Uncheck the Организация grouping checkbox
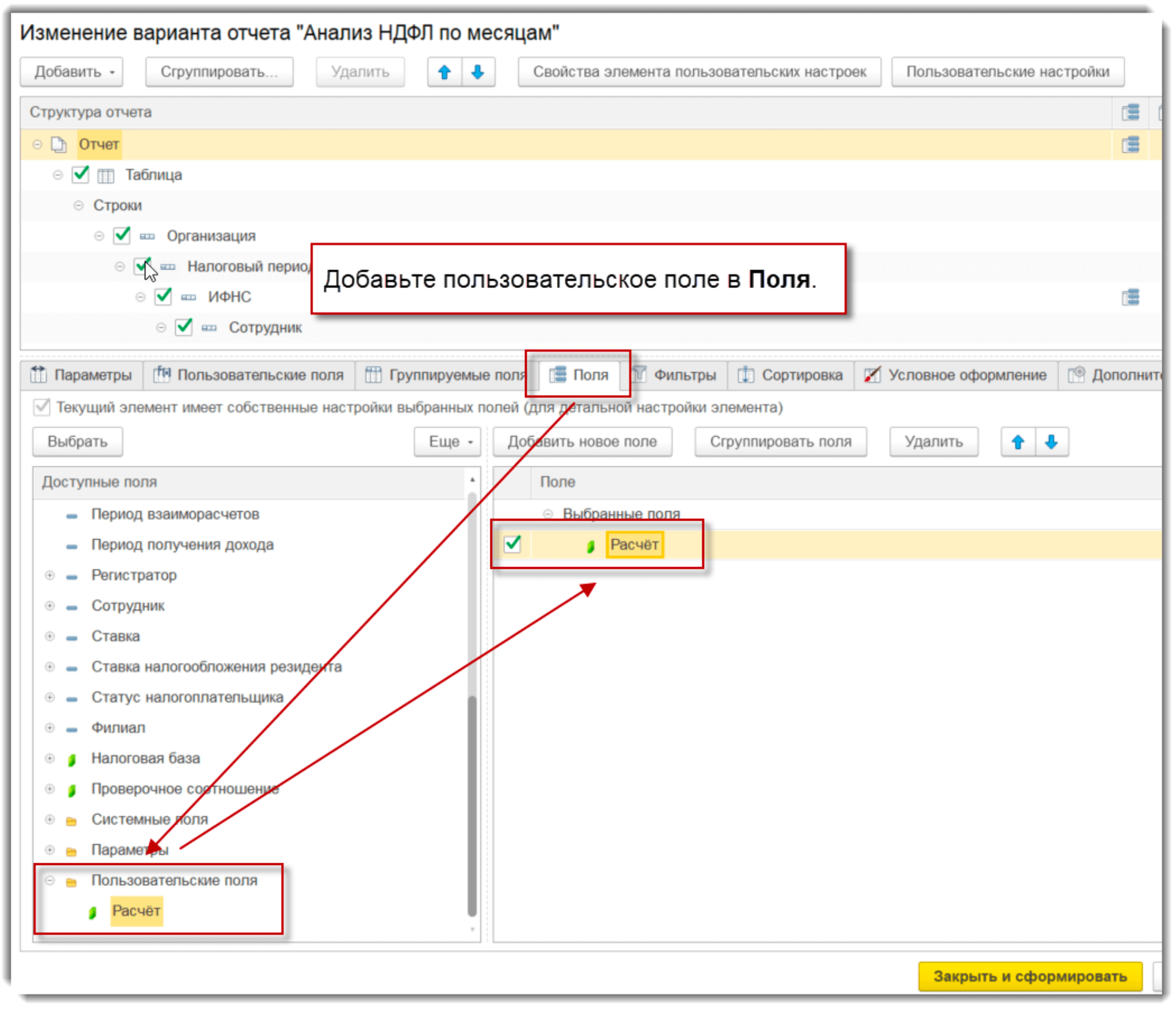 click(x=122, y=236)
